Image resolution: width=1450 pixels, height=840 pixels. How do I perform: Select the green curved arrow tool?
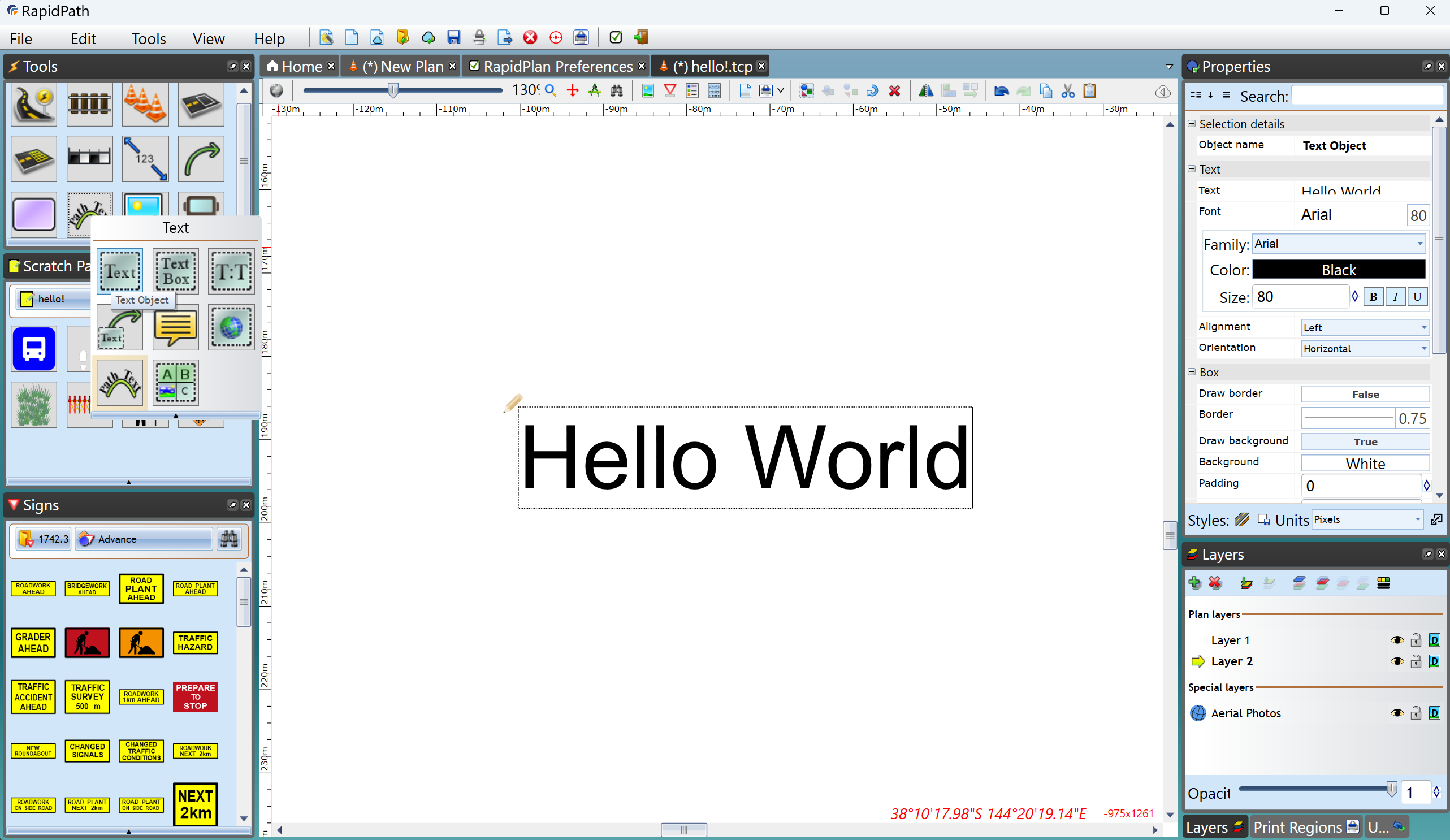tap(201, 159)
